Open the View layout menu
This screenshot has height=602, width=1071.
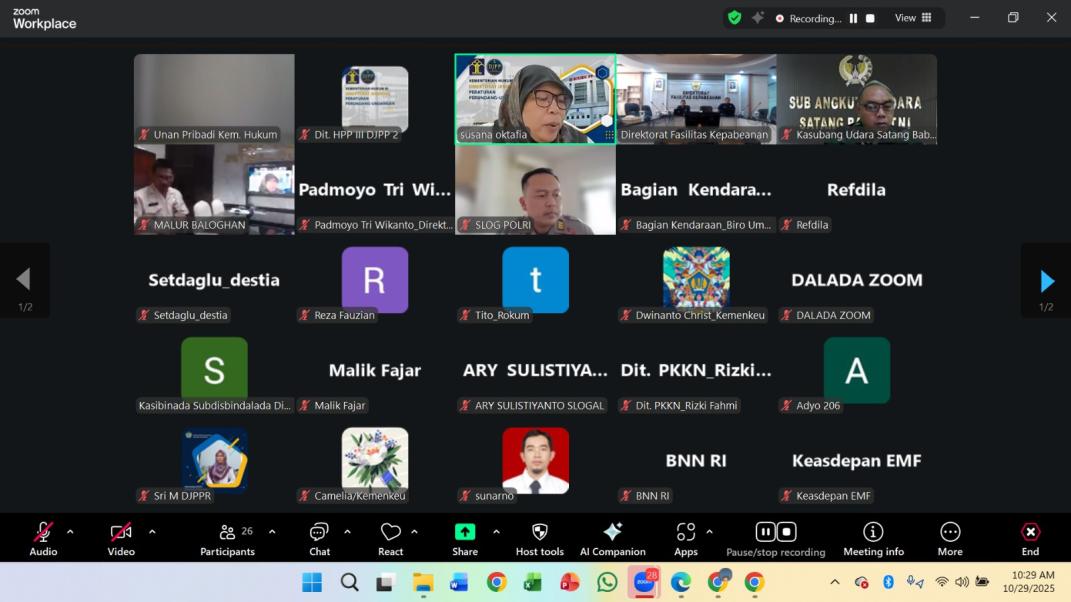pyautogui.click(x=912, y=18)
